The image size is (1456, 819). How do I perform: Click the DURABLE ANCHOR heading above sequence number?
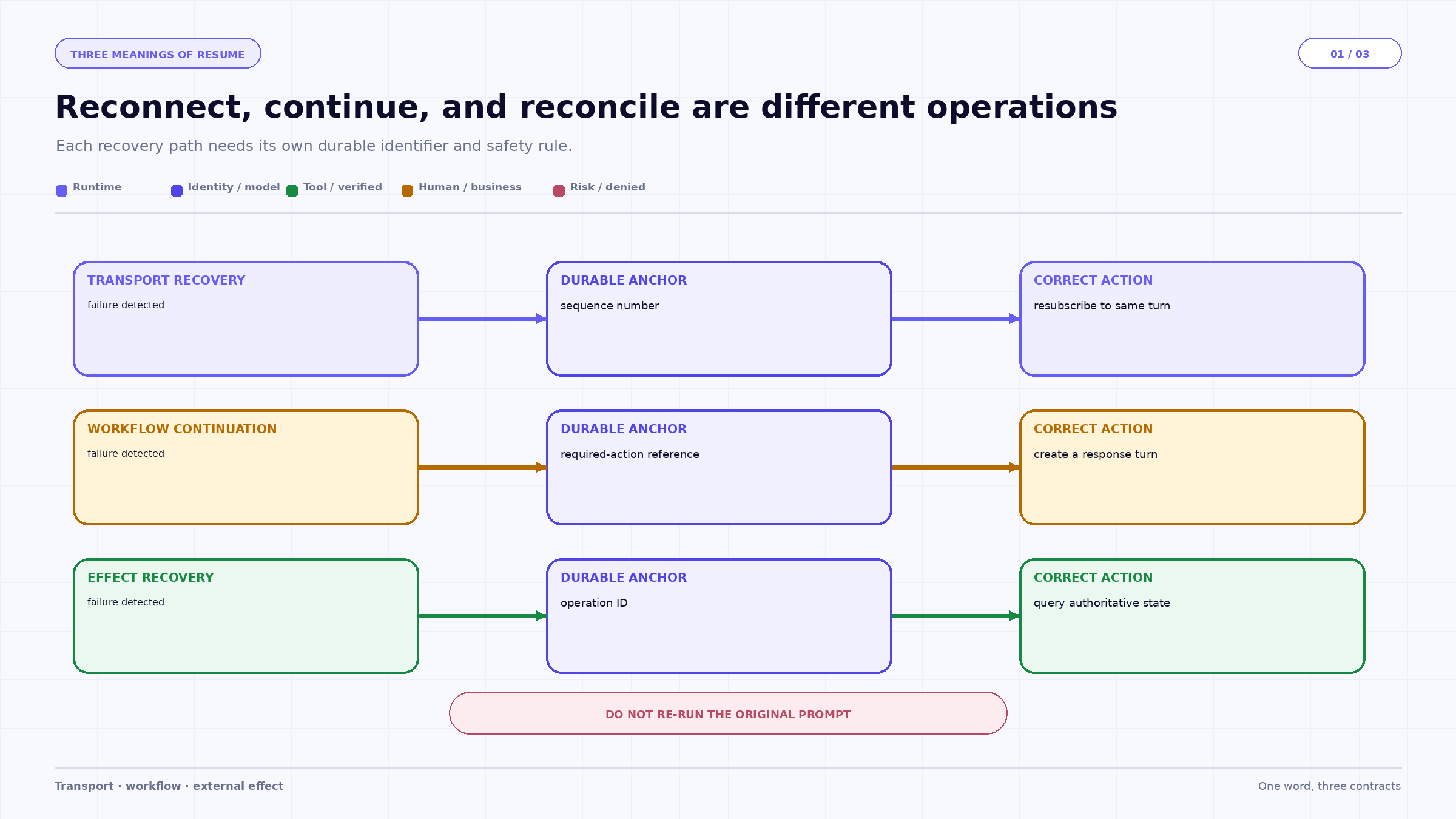(624, 280)
